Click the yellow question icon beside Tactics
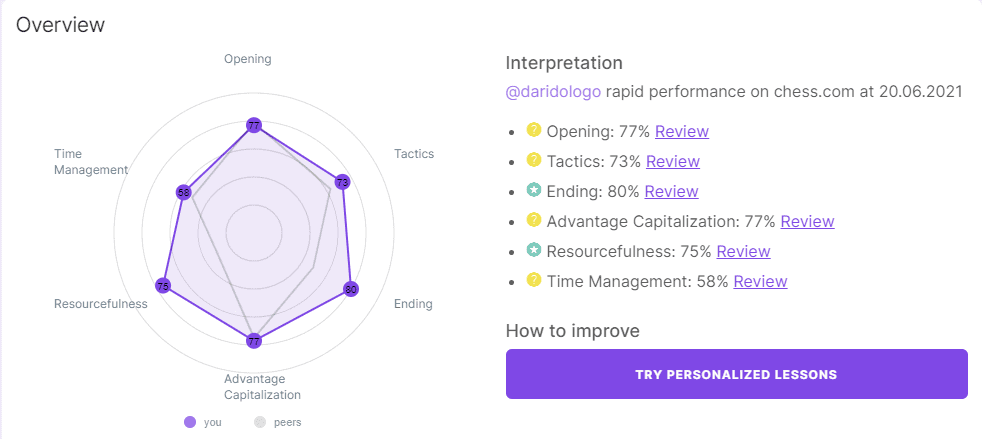Image resolution: width=982 pixels, height=439 pixels. tap(534, 160)
